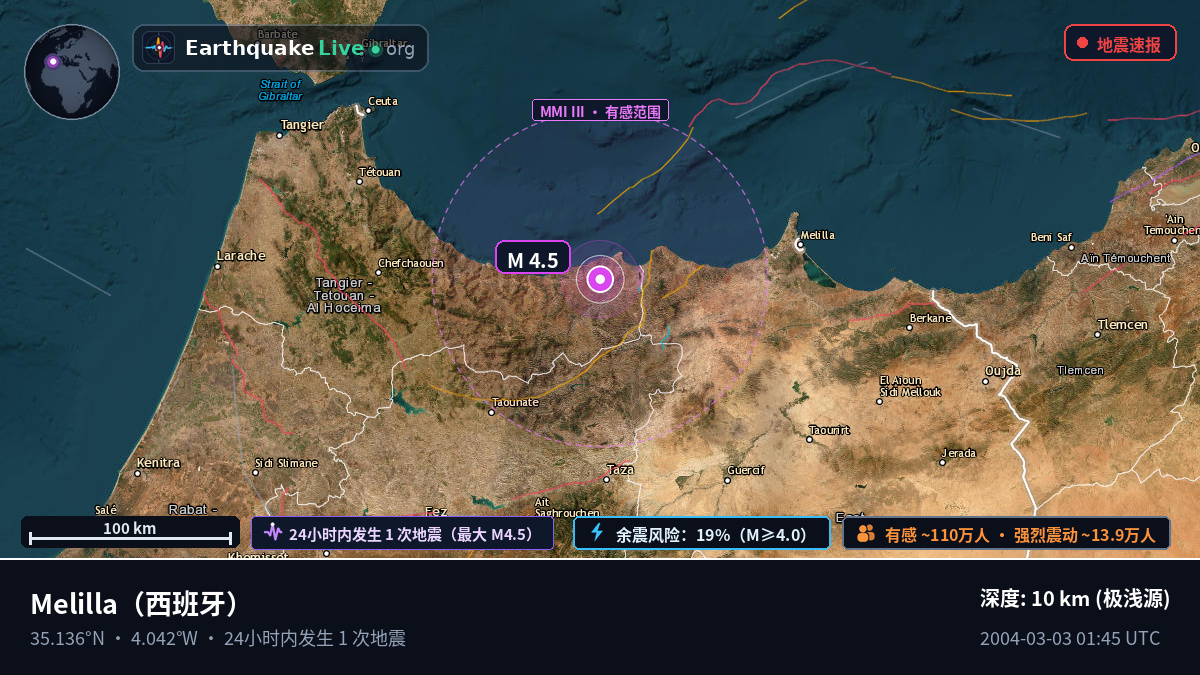
Task: Click the M 4.5 magnitude label
Action: click(x=533, y=258)
